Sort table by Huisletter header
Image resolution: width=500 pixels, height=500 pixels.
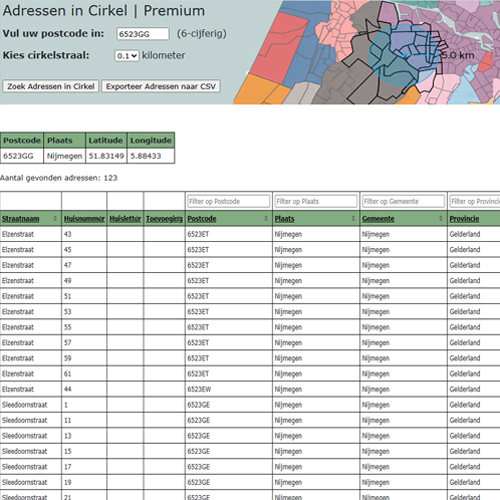click(125, 219)
